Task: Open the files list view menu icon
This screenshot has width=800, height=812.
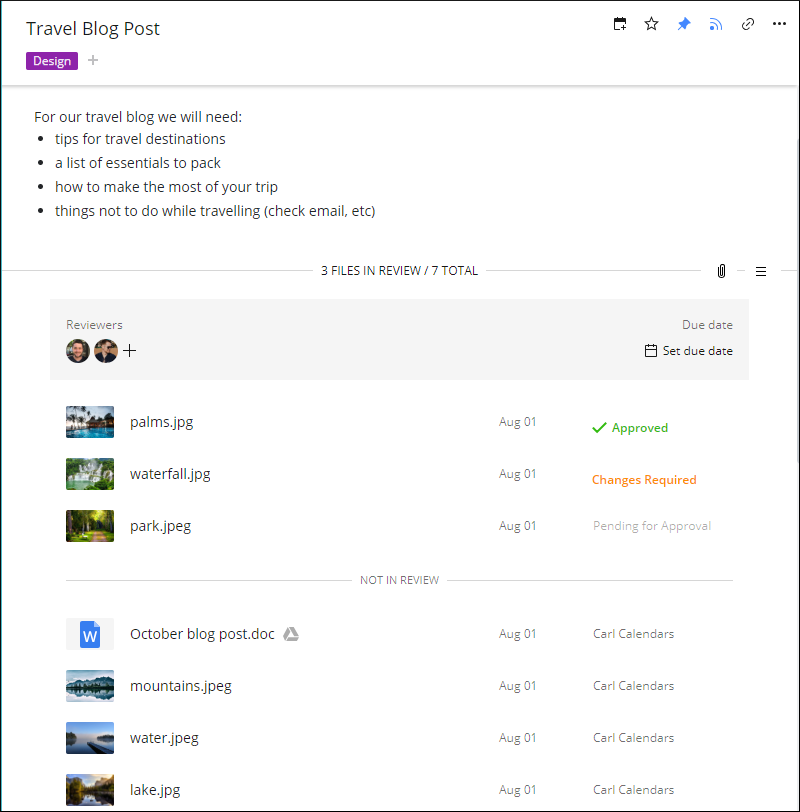Action: point(761,271)
